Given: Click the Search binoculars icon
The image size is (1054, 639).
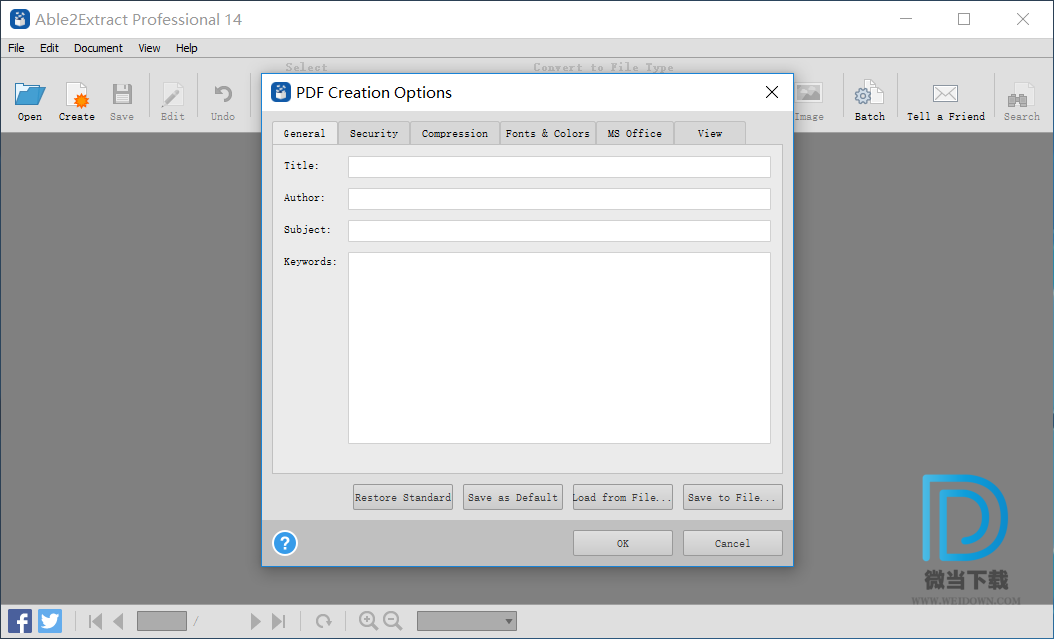Looking at the screenshot, I should tap(1021, 95).
